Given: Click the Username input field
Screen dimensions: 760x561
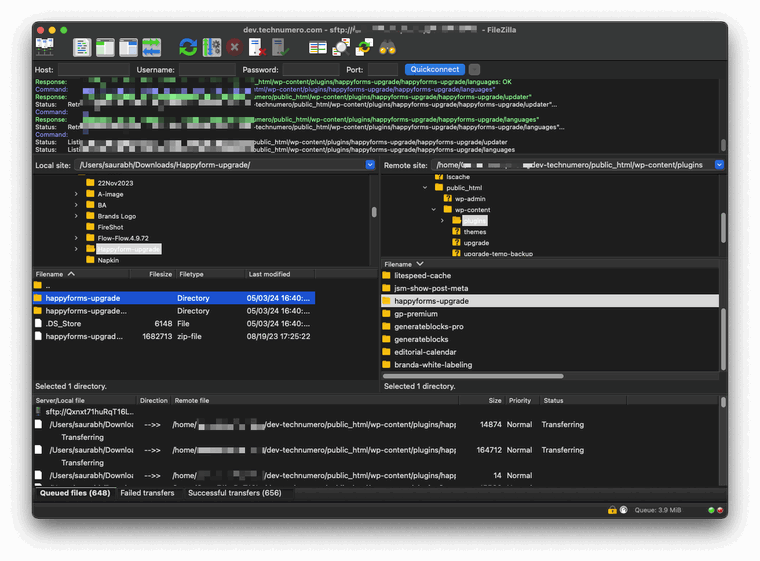Looking at the screenshot, I should [207, 69].
